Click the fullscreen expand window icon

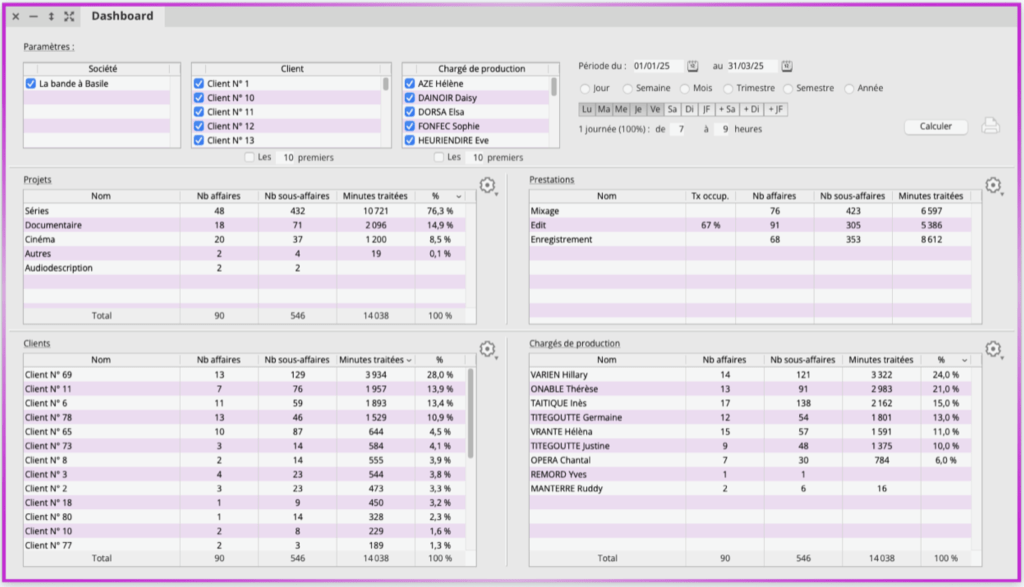(69, 16)
